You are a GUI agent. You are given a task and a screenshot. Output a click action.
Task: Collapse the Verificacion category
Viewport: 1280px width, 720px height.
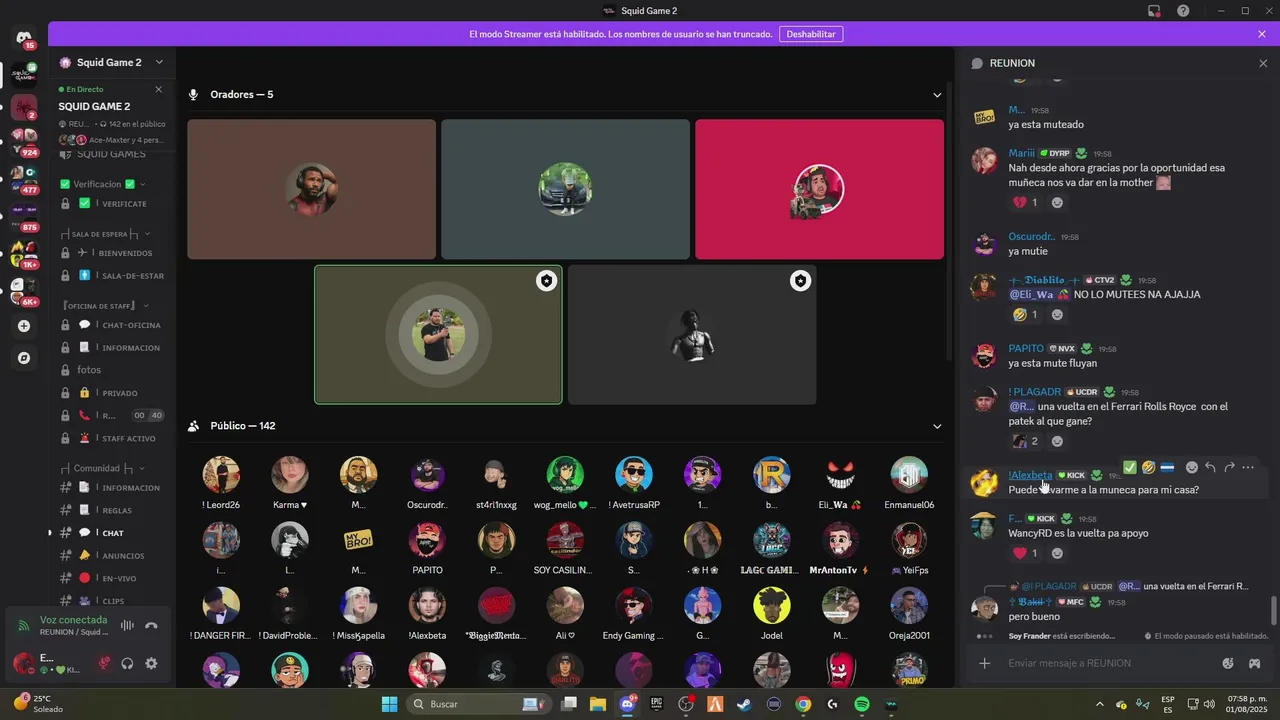click(x=103, y=184)
